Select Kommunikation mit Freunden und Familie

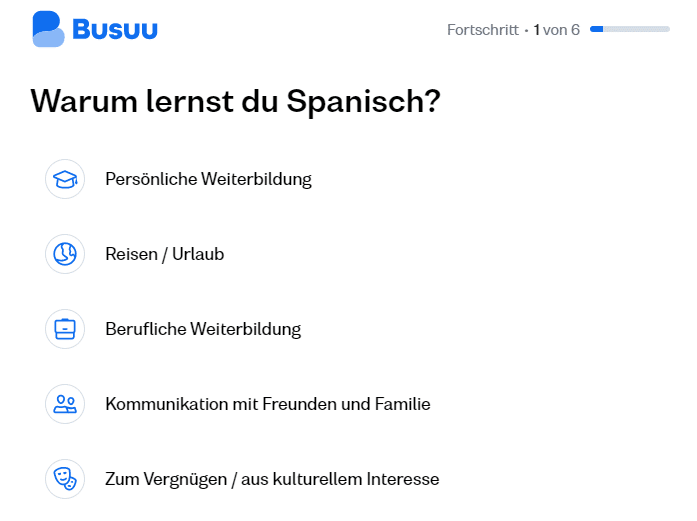pyautogui.click(x=267, y=404)
